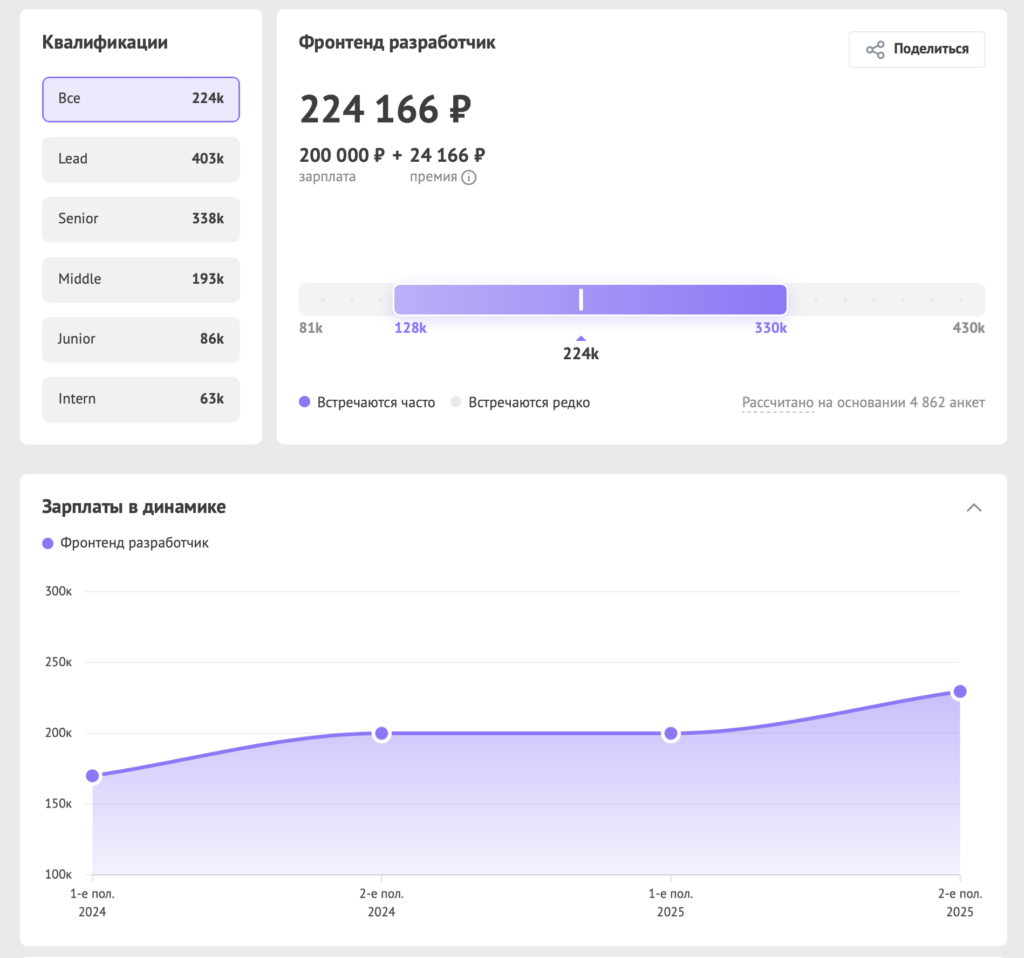Click the 2-е пол. 2024 data point
This screenshot has height=958, width=1024.
coord(381,734)
